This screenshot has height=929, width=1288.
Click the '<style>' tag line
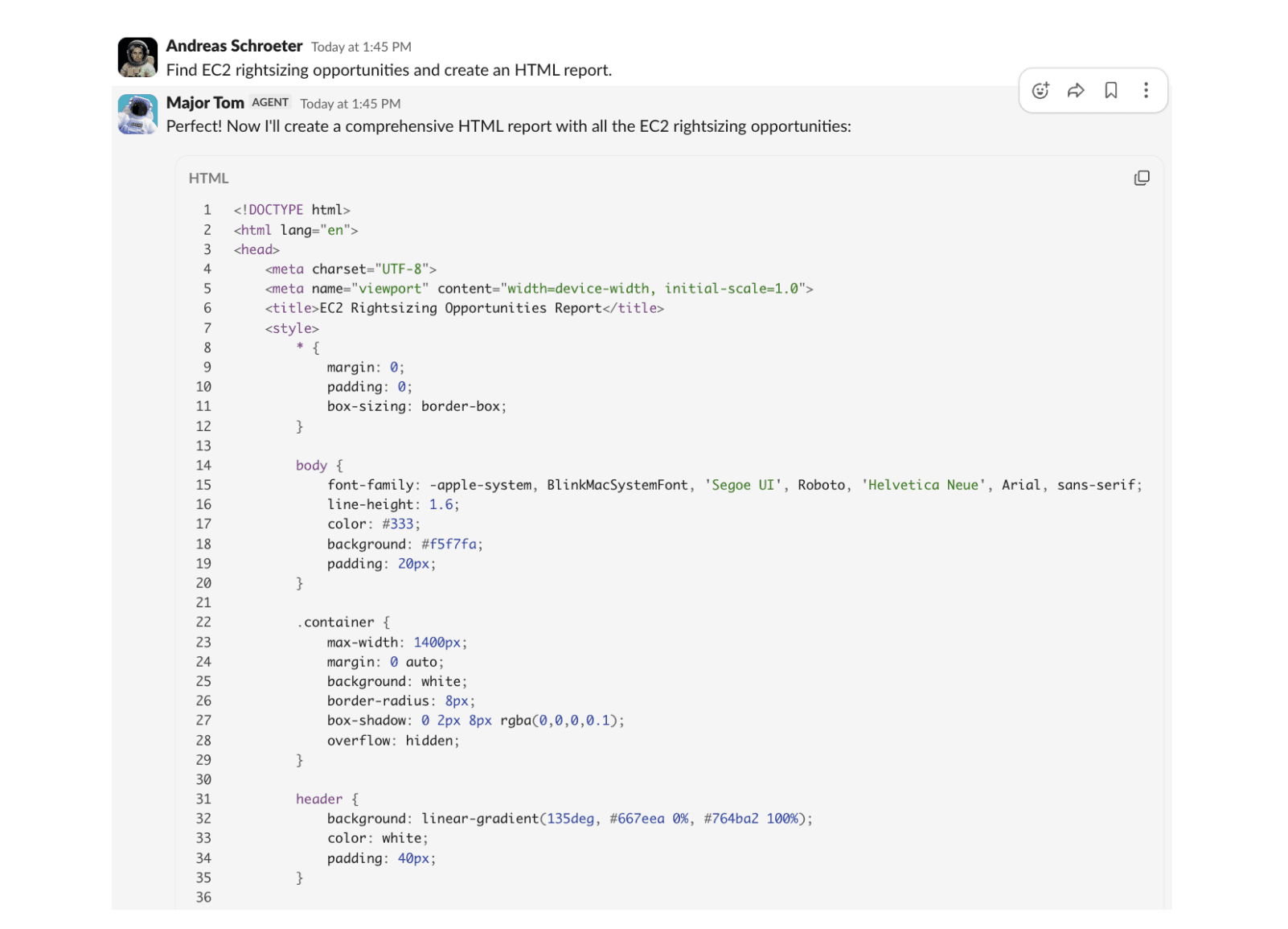pos(292,328)
